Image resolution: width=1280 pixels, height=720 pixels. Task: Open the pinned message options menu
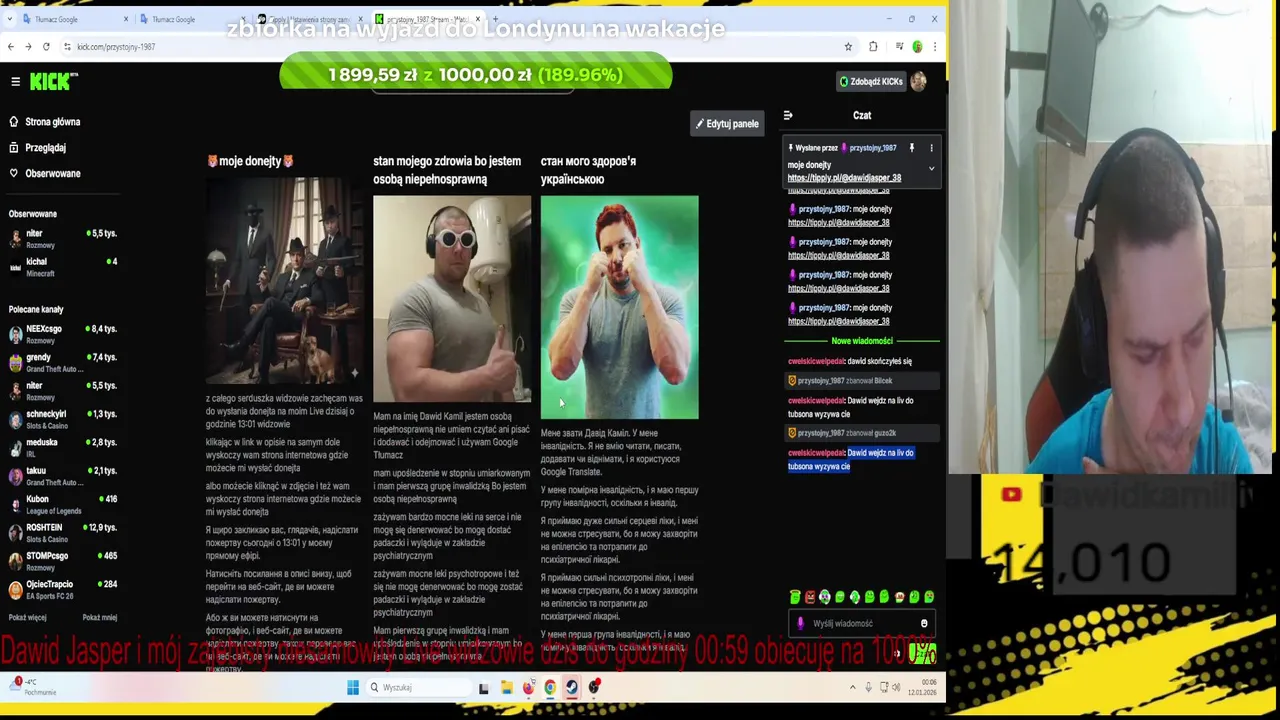coord(931,148)
